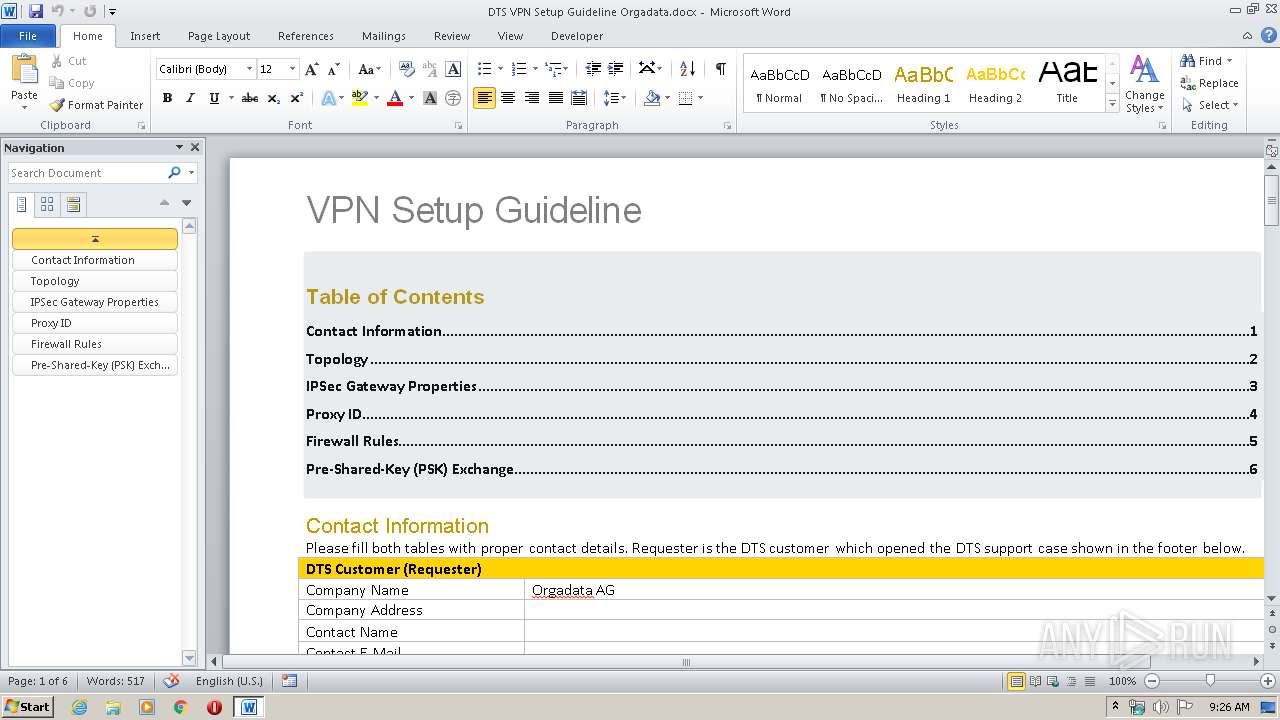The width and height of the screenshot is (1280, 720).
Task: Open Word Help question mark icon
Action: 1269,36
